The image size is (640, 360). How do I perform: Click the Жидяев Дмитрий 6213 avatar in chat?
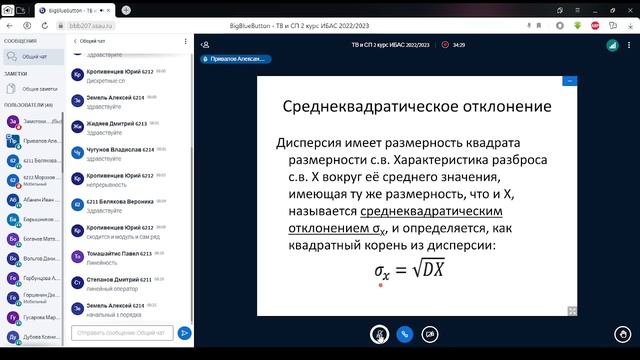[x=78, y=127]
